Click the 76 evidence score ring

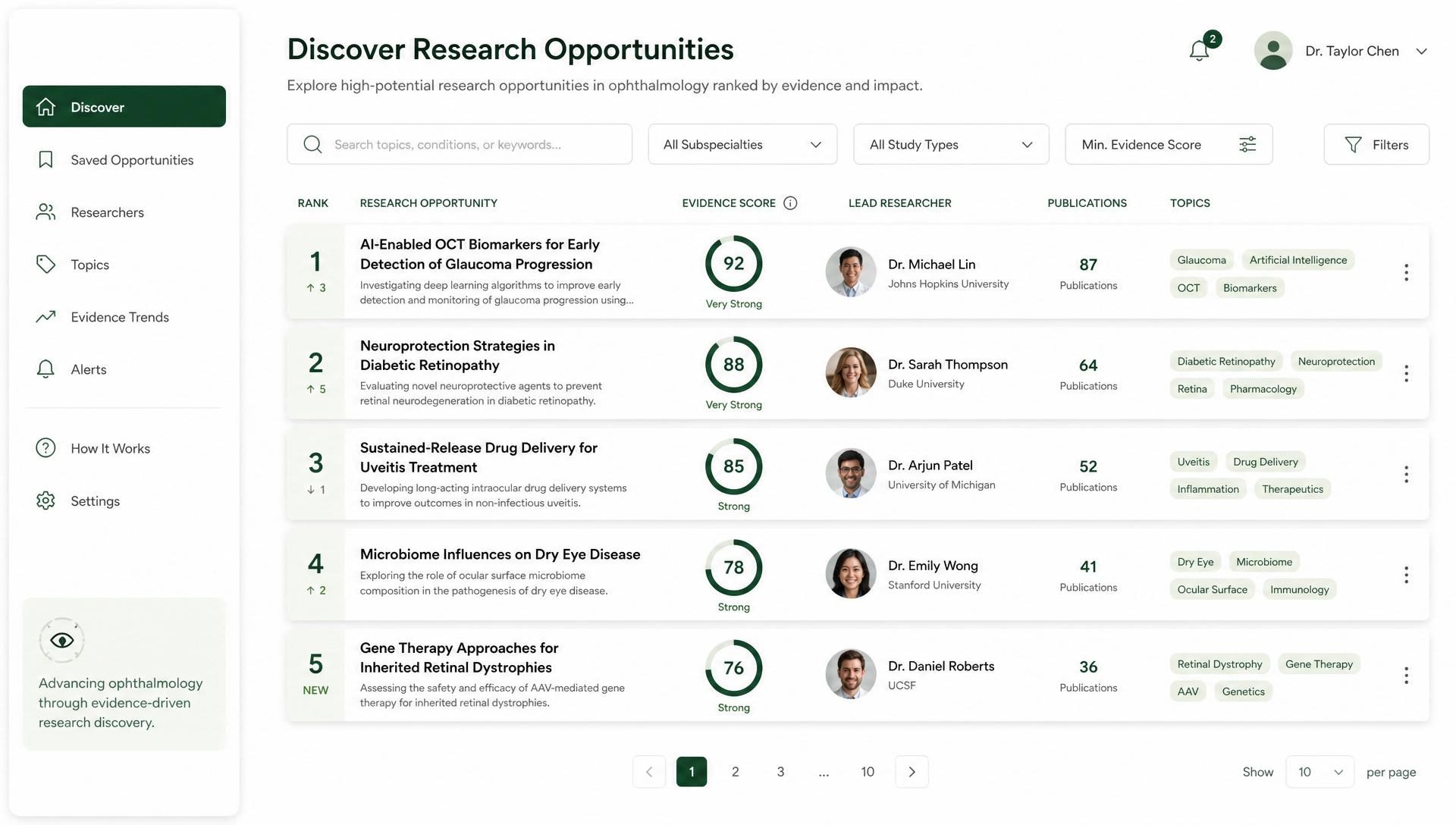[733, 668]
